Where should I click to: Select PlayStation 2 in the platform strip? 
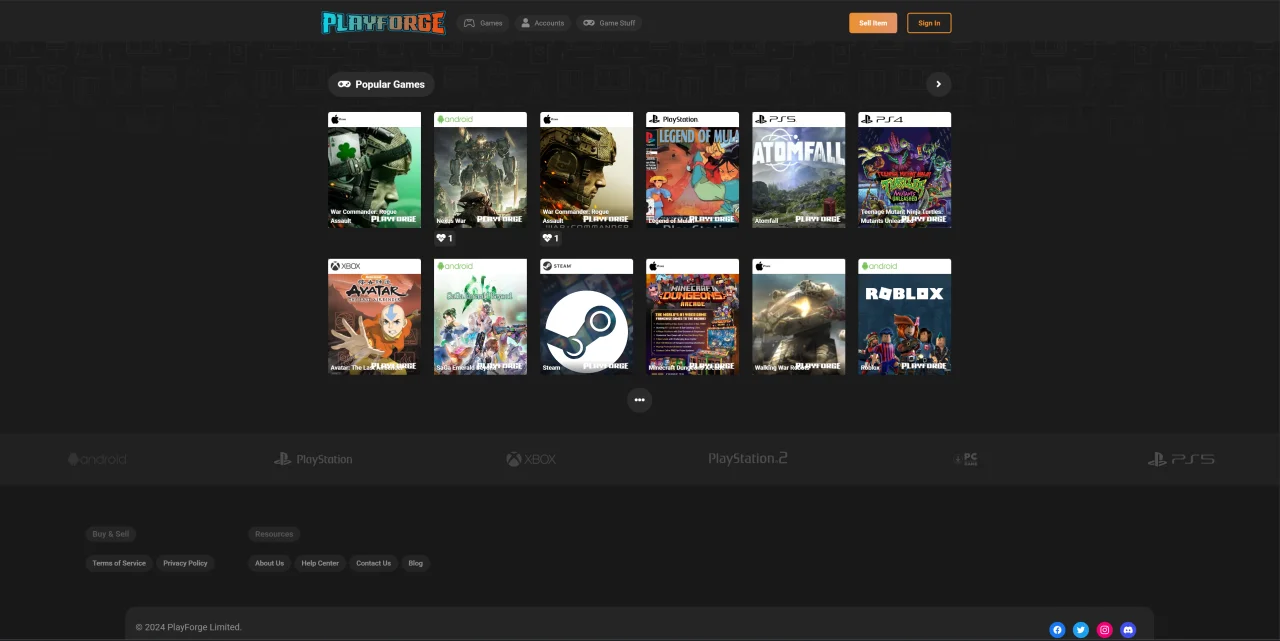748,458
